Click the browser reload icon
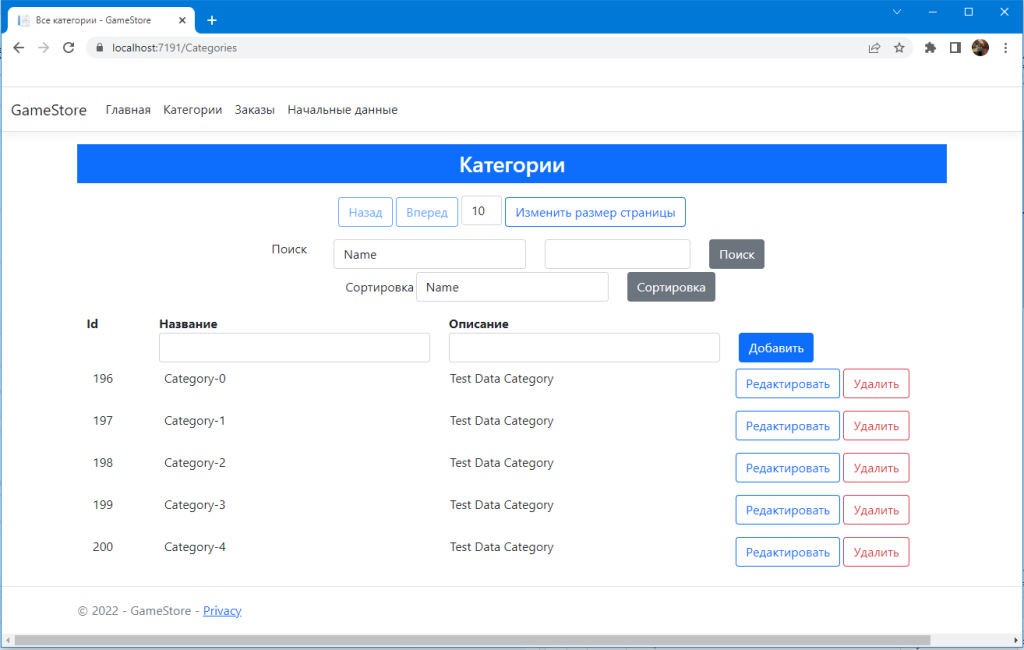The image size is (1024, 650). (x=68, y=47)
